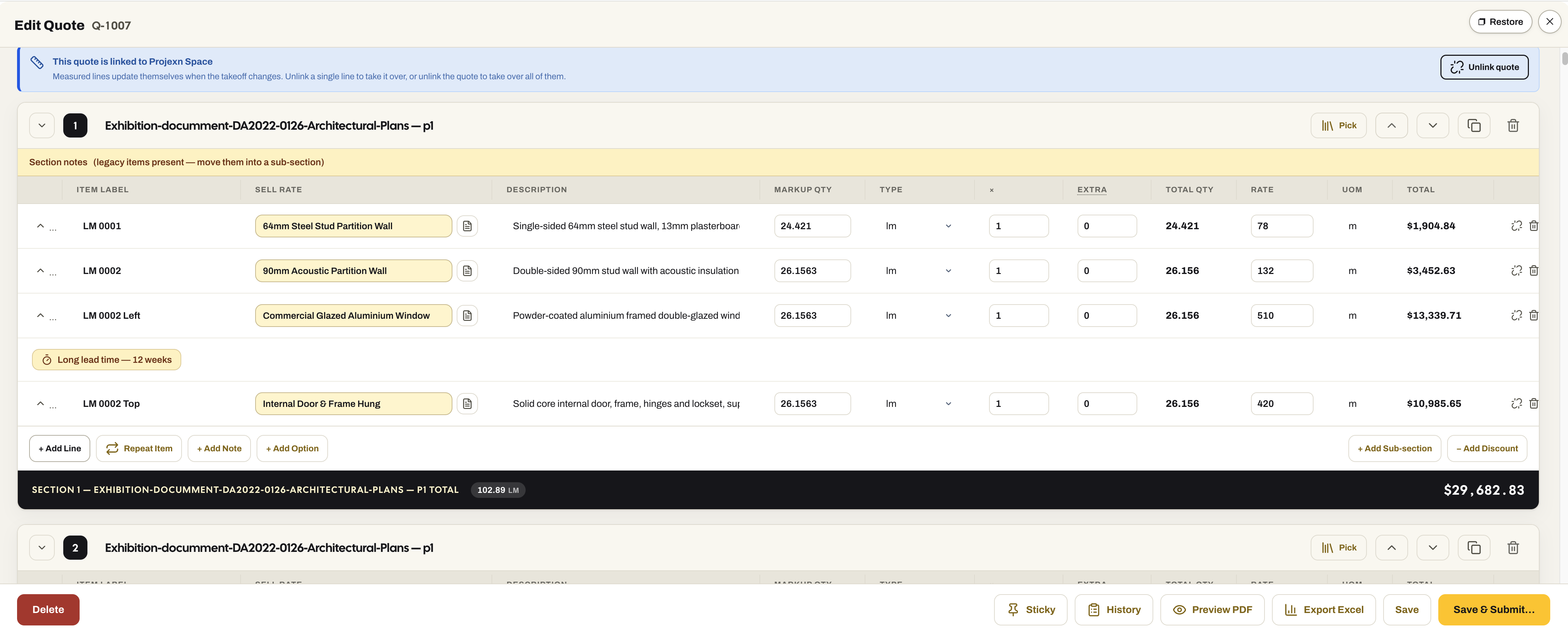Click the EXTRA column header
Image resolution: width=1568 pixels, height=629 pixels.
pos(1091,189)
